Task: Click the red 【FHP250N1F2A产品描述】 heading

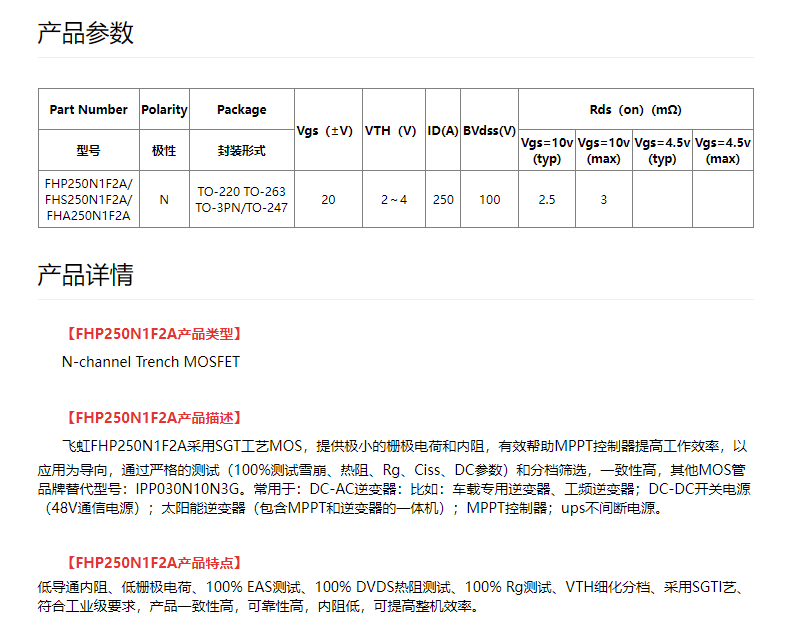Action: pyautogui.click(x=153, y=418)
